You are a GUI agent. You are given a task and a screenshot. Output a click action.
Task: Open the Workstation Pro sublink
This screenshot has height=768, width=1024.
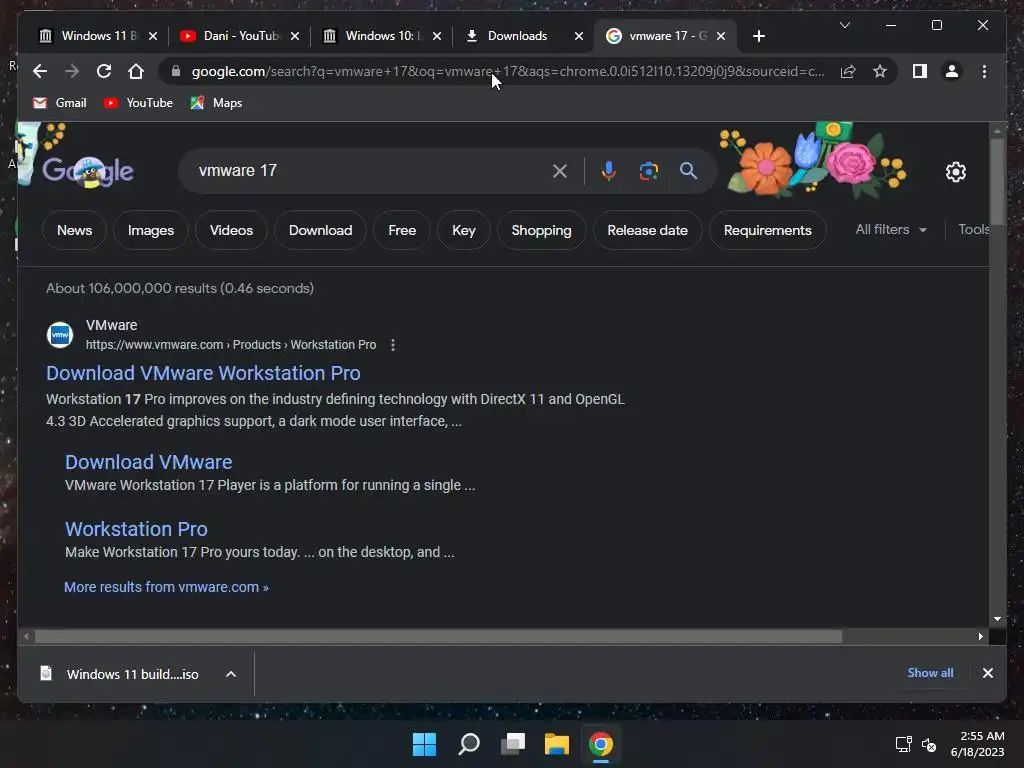[x=136, y=529]
